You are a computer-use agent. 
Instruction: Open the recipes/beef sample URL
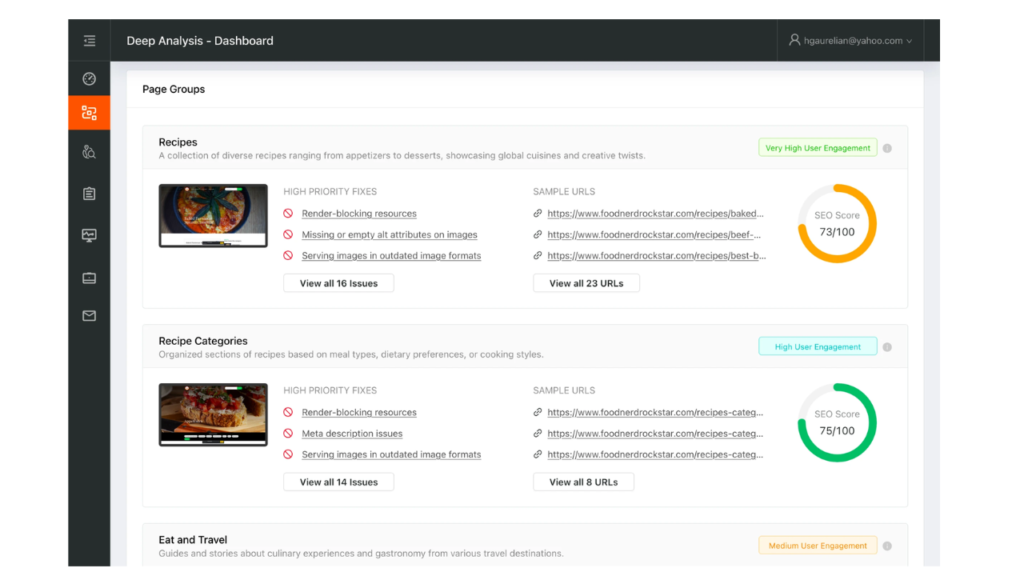654,234
